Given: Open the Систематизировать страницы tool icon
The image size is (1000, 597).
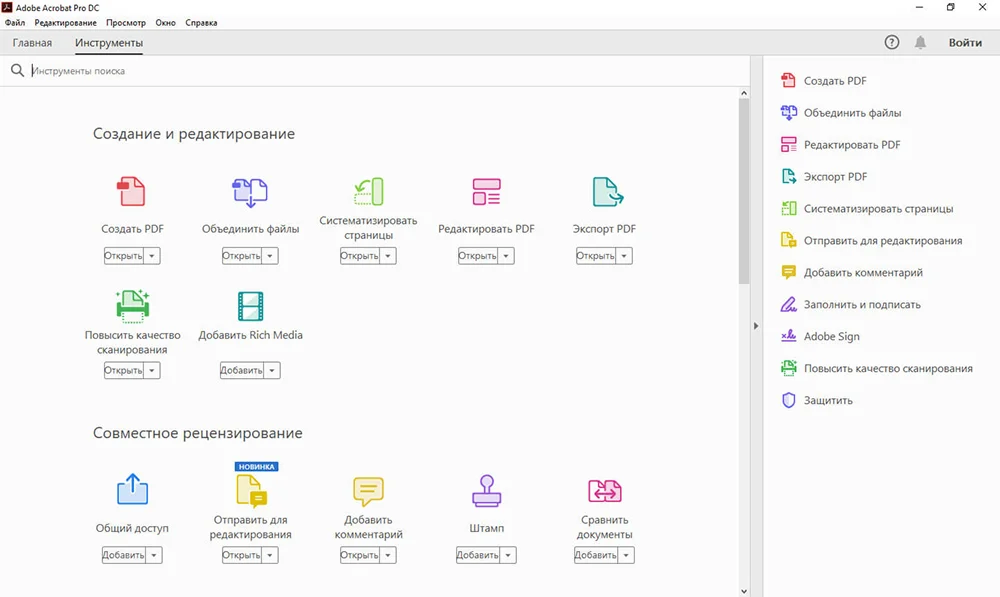Looking at the screenshot, I should tap(368, 191).
